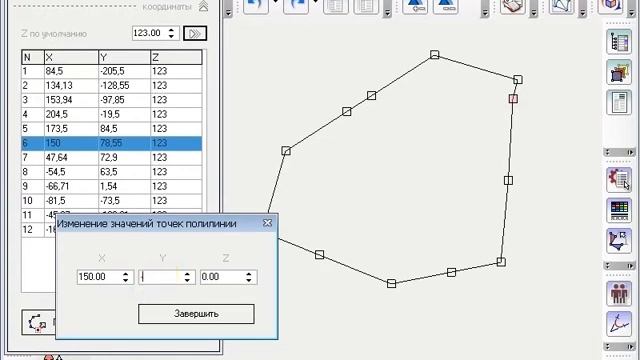Click the Y cell -128,55 in row 2
The height and width of the screenshot is (360, 640).
click(124, 85)
